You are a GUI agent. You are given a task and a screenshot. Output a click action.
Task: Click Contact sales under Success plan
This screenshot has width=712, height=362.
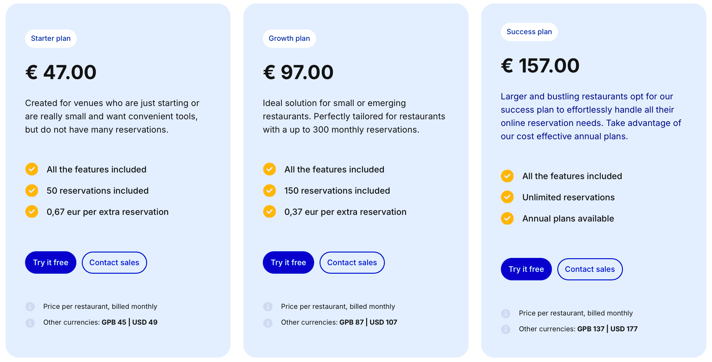pos(590,269)
